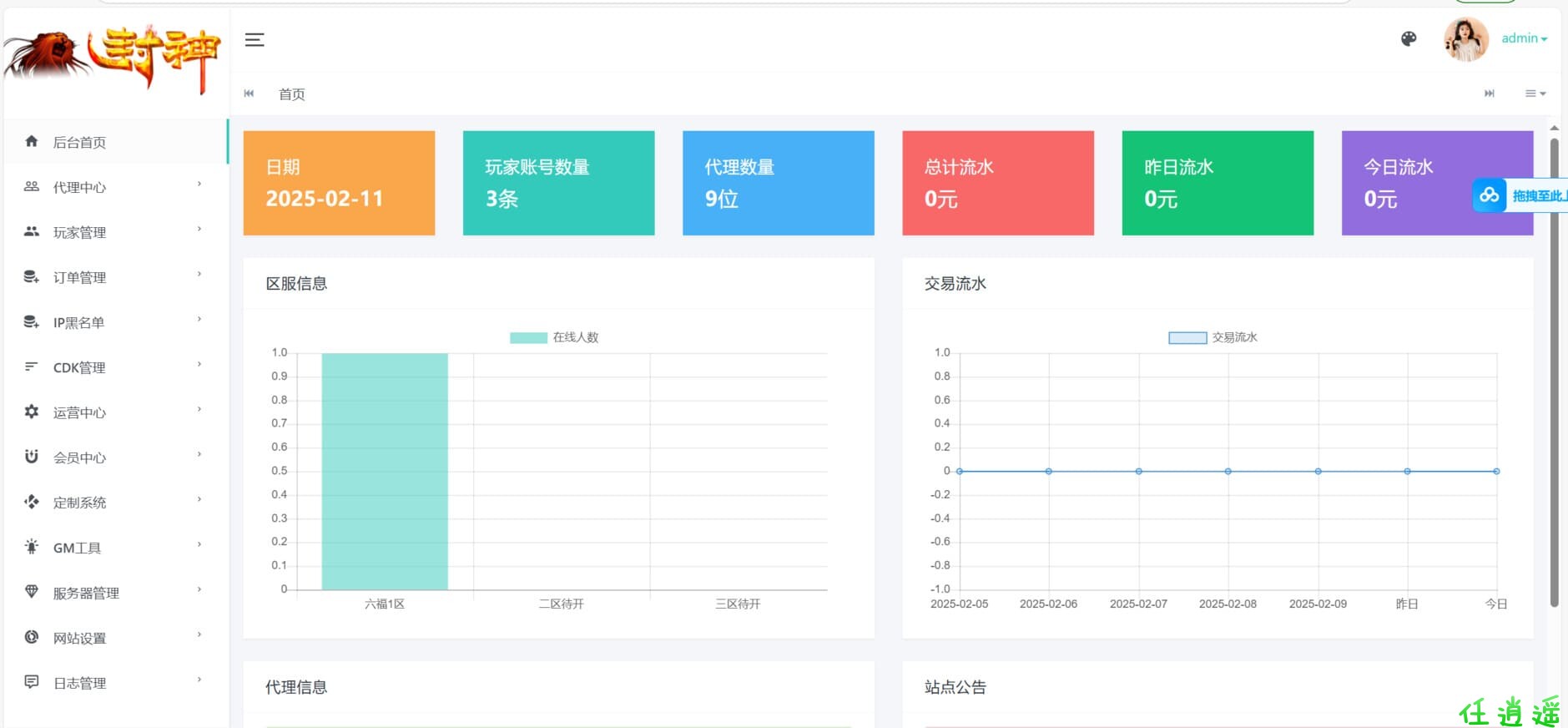Click the 代理数量 9位 card
1568x728 pixels.
pos(779,183)
